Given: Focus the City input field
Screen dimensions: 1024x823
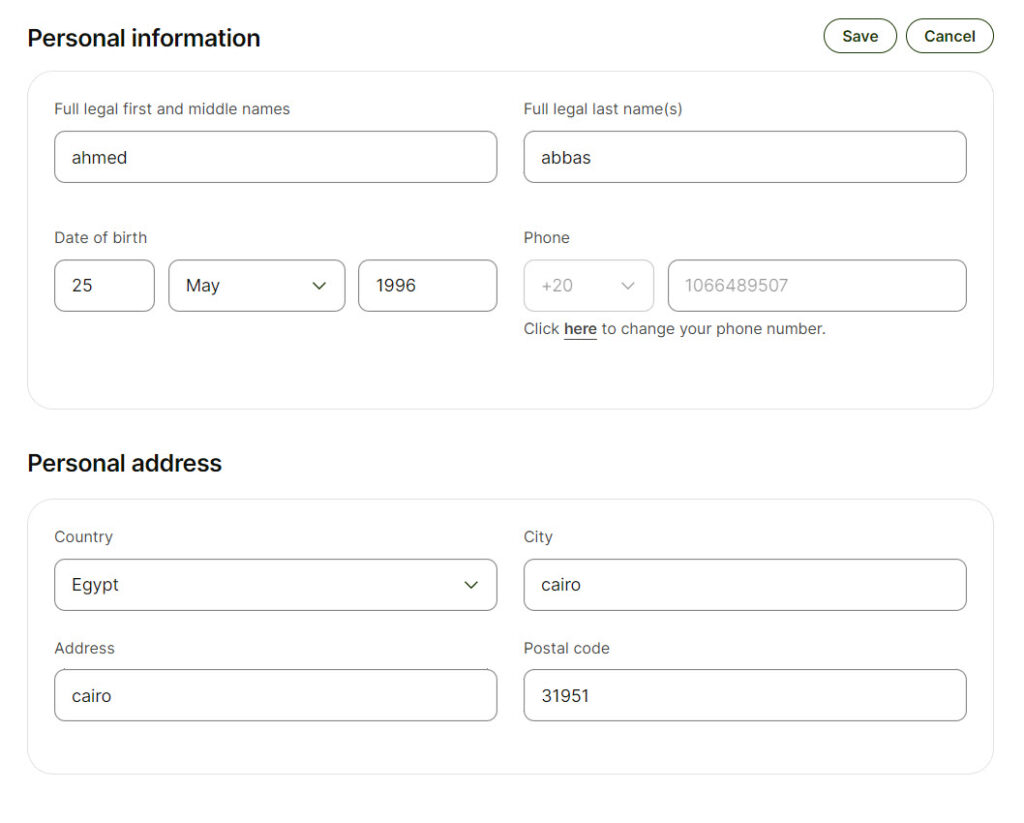Looking at the screenshot, I should [745, 585].
